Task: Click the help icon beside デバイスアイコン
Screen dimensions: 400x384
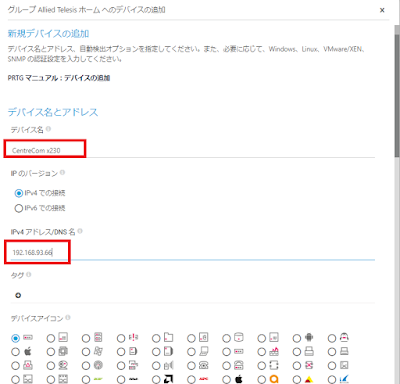Action: pos(68,318)
